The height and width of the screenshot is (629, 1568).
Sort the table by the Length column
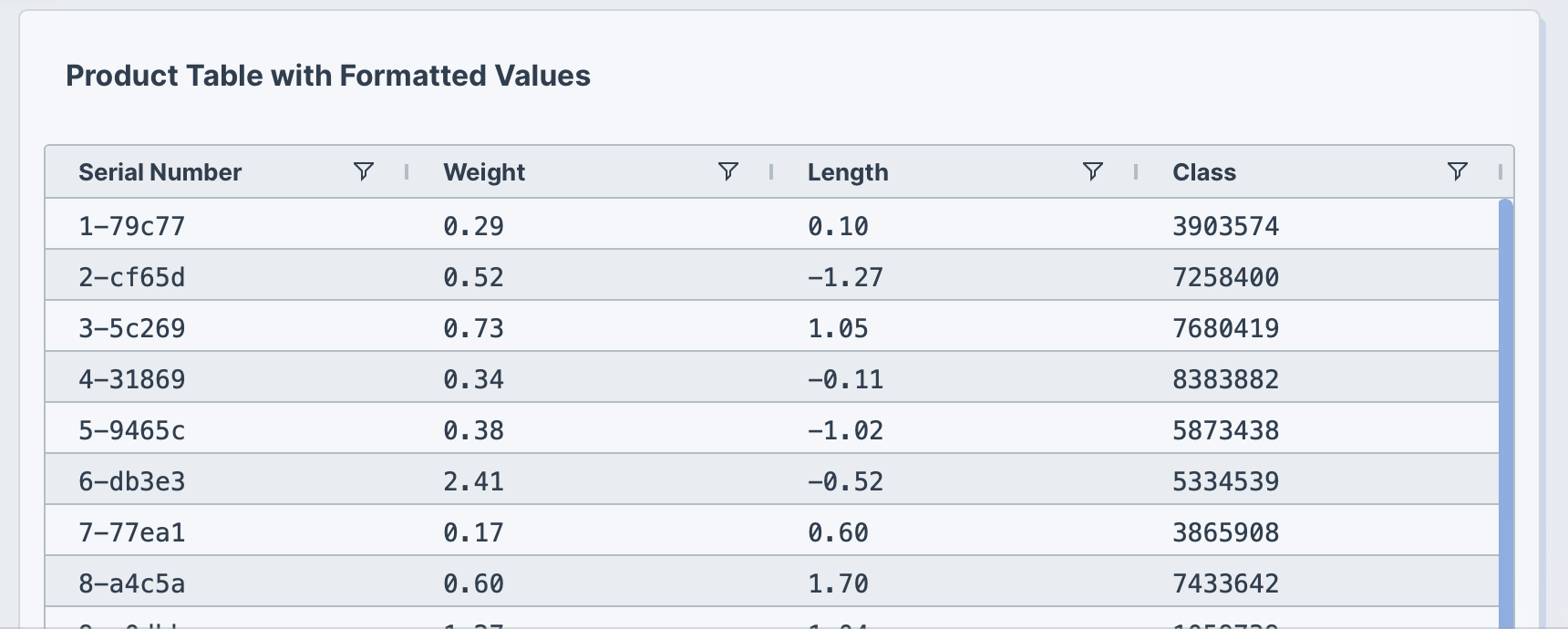click(x=848, y=171)
